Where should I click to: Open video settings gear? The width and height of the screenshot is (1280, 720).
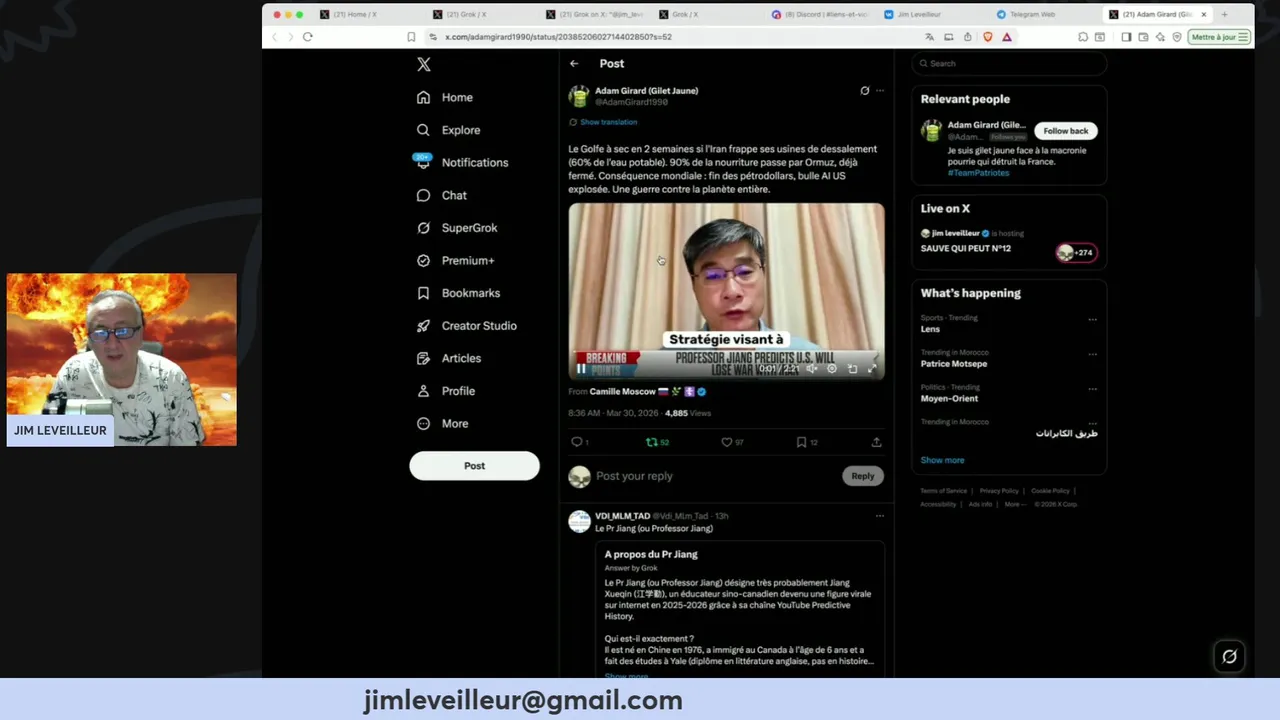coord(832,368)
